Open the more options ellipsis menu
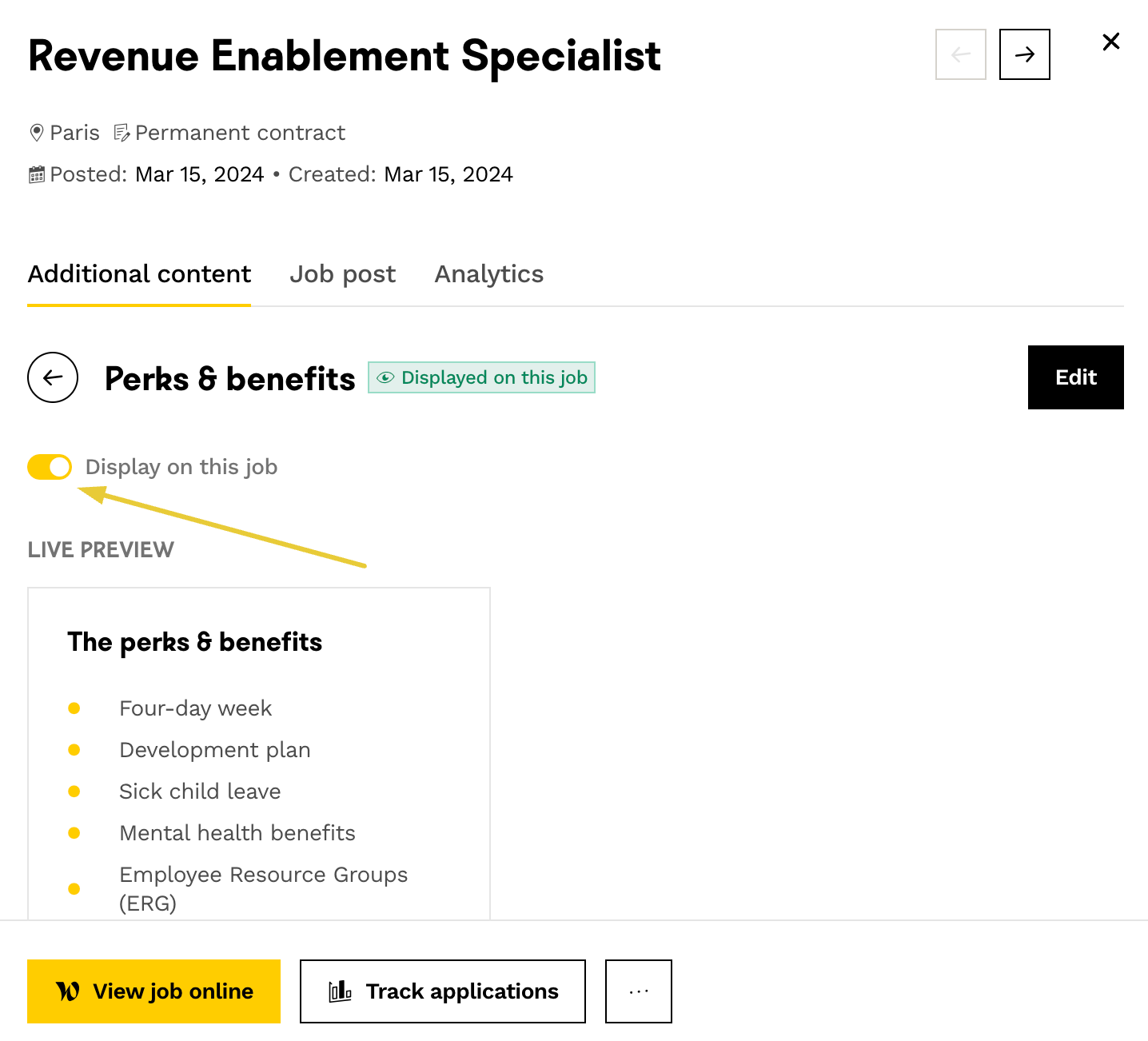This screenshot has height=1041, width=1148. pyautogui.click(x=638, y=991)
